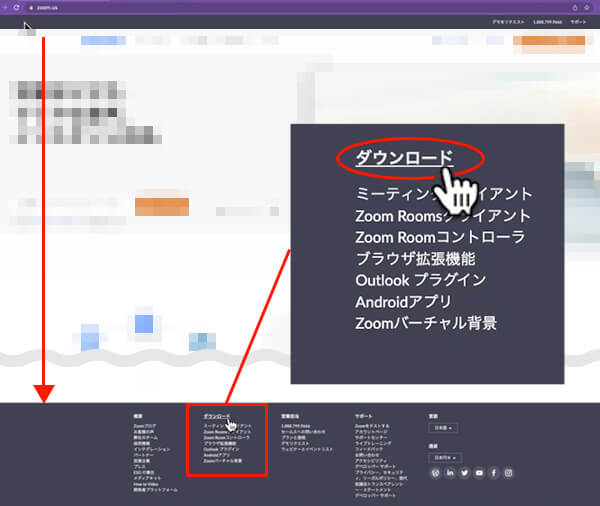Open the blog icon in the footer social row
This screenshot has width=600, height=506.
point(435,473)
